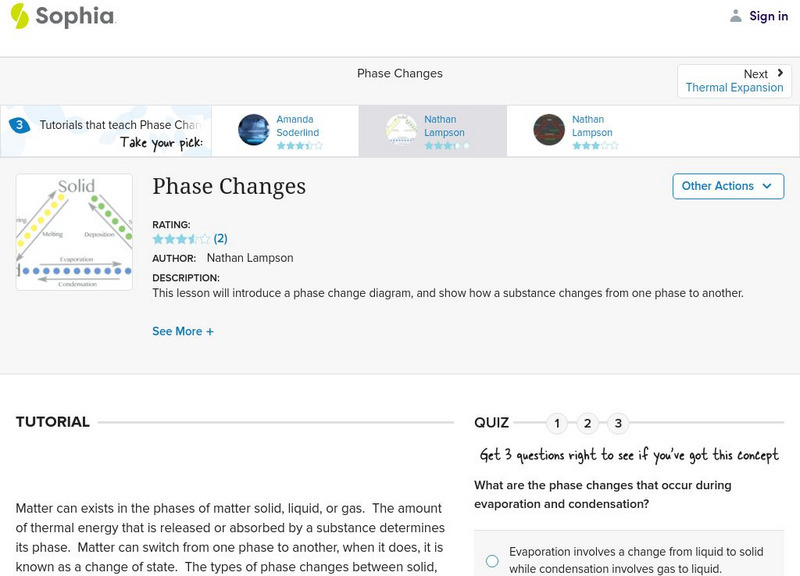800x576 pixels.
Task: Click the Next arrow chevron icon
Action: [x=780, y=73]
